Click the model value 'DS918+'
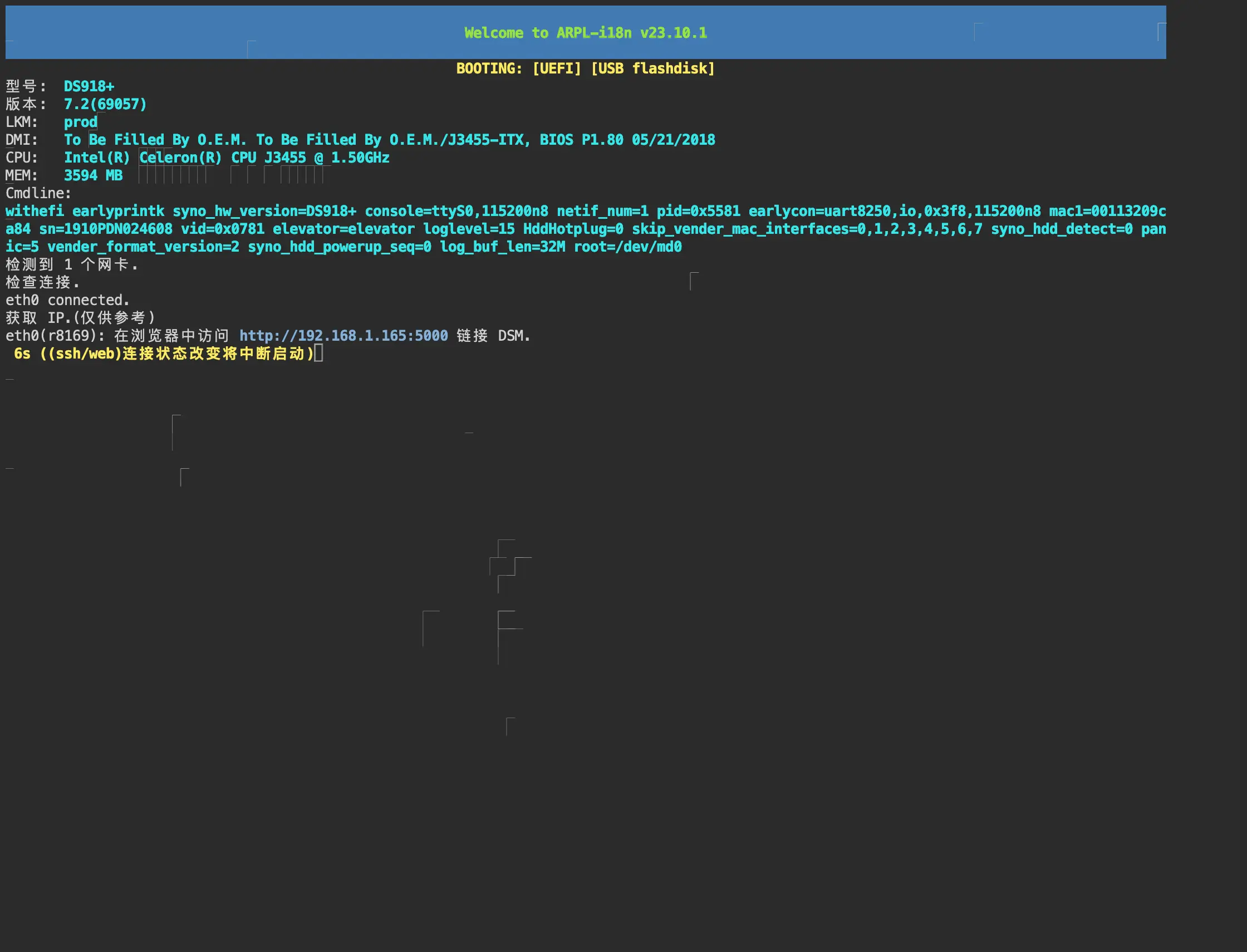The image size is (1247, 952). (x=89, y=86)
